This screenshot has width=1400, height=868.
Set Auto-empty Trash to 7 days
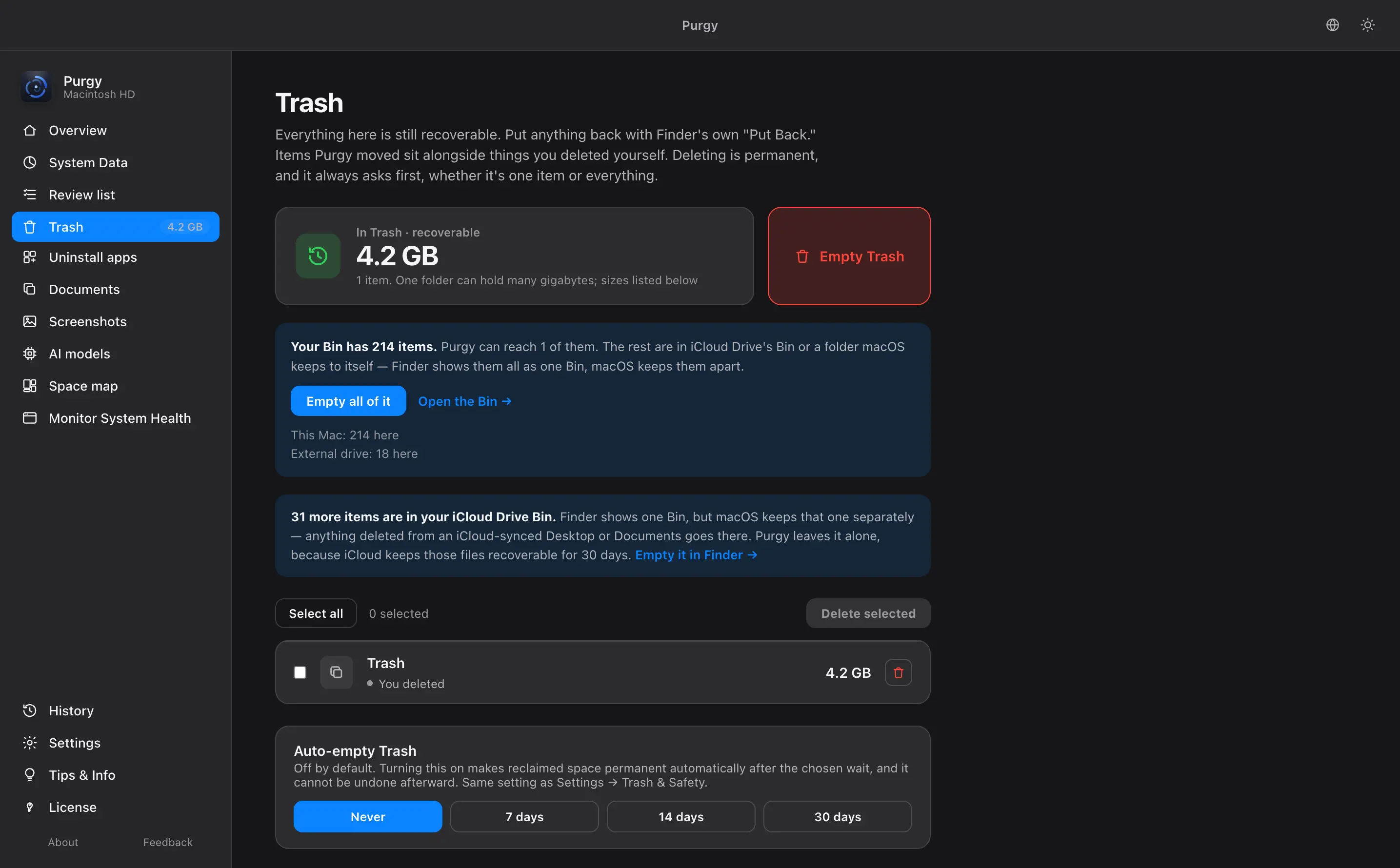524,816
